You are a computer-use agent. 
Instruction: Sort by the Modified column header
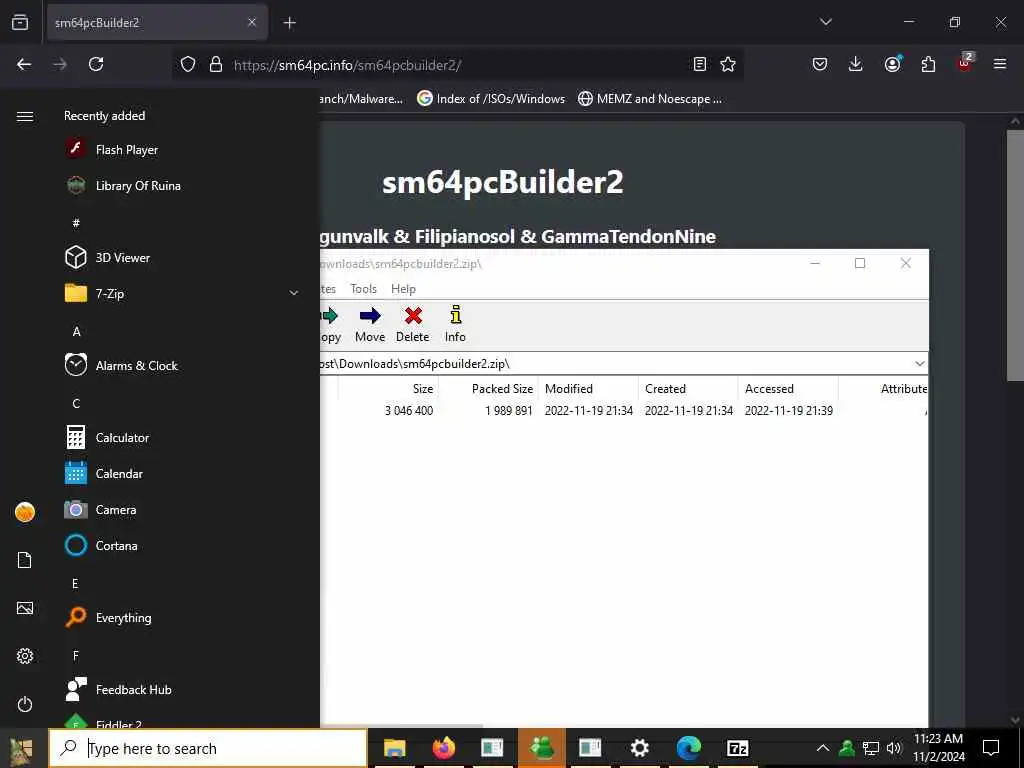[x=588, y=389]
